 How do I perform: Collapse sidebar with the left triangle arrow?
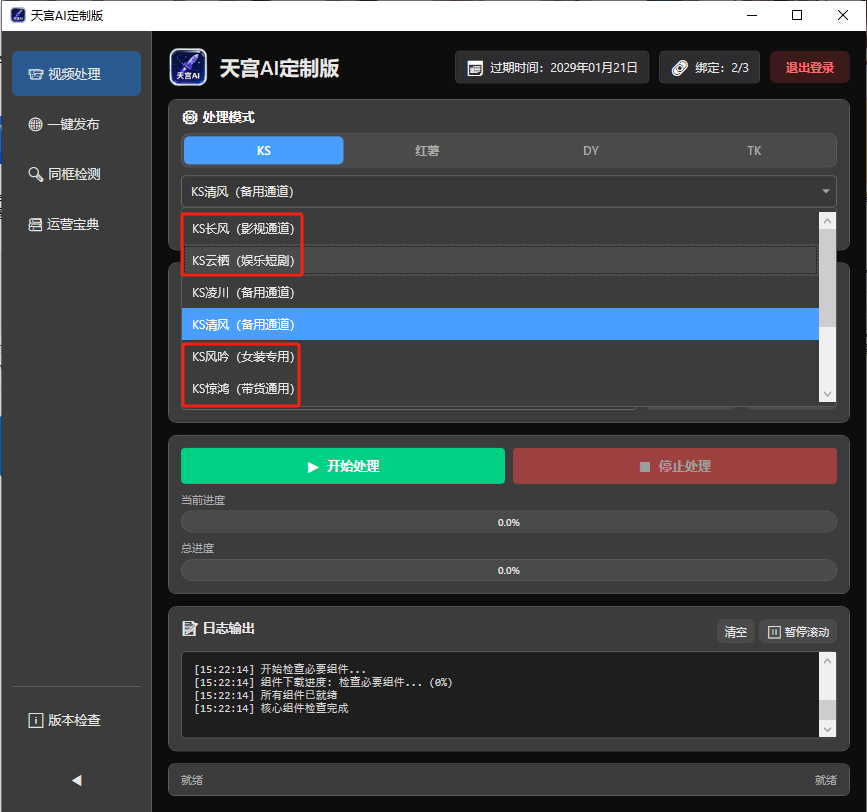77,780
